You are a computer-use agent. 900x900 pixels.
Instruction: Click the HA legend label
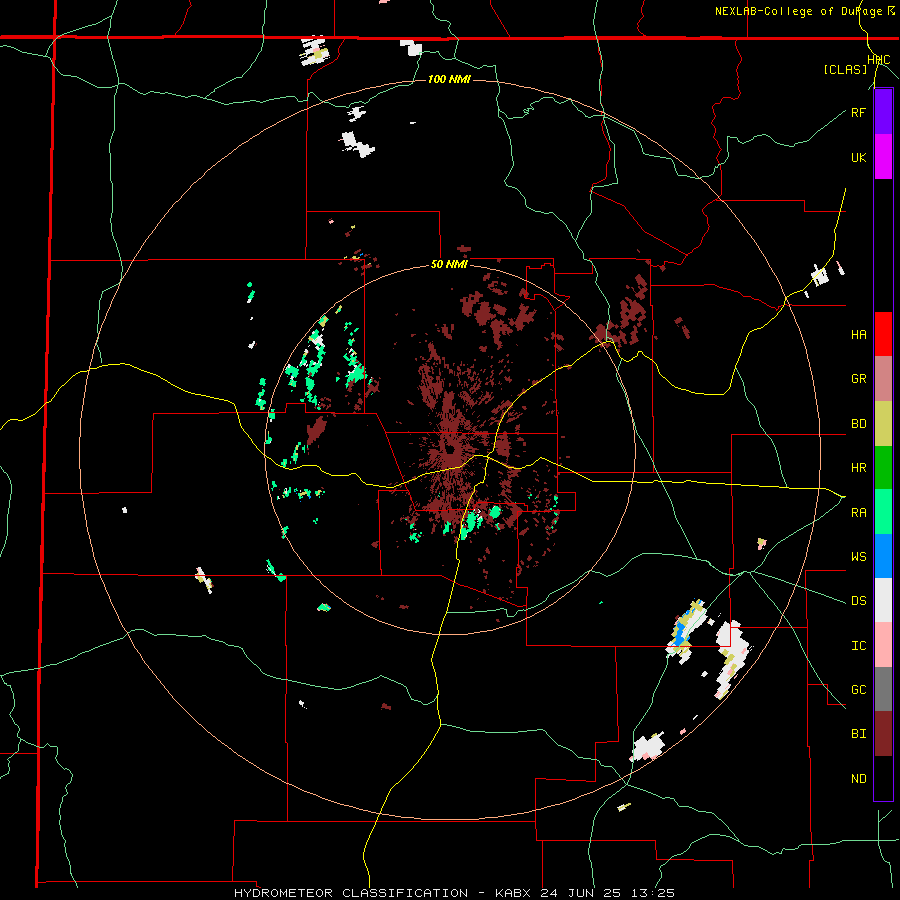point(859,335)
